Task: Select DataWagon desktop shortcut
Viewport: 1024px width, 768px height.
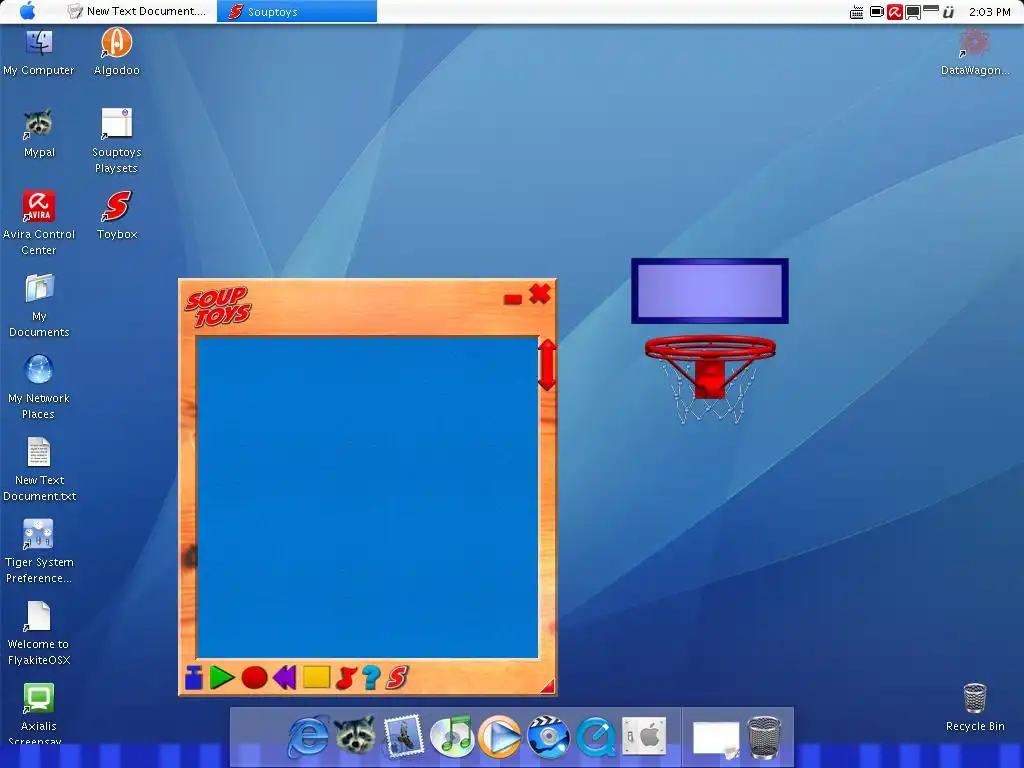Action: [x=974, y=53]
